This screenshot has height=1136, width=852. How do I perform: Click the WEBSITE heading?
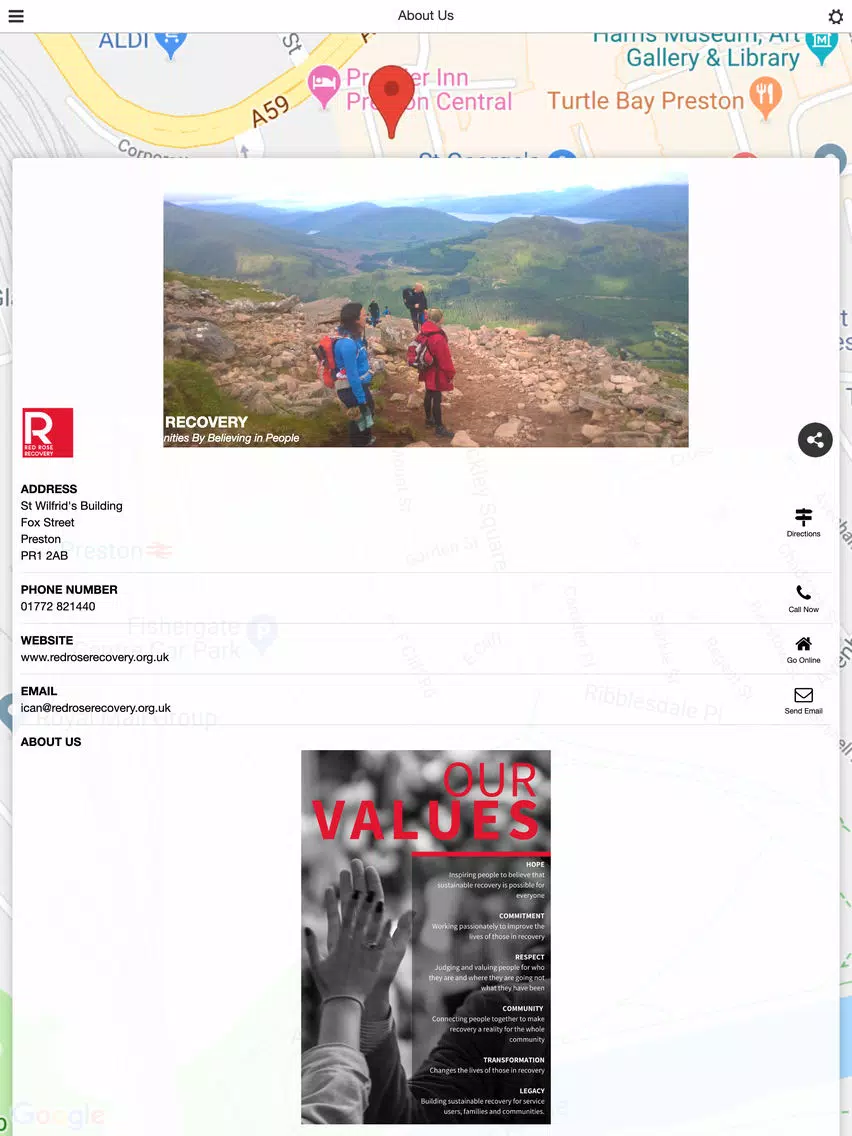[47, 640]
